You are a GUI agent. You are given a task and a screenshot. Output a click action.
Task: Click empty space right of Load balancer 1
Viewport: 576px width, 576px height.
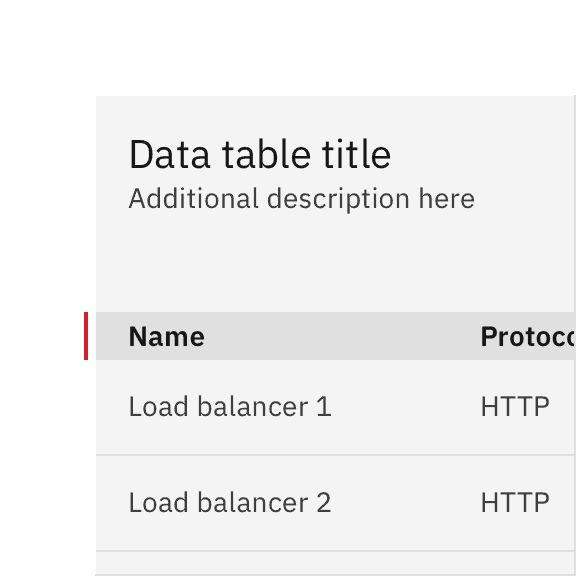pyautogui.click(x=406, y=407)
